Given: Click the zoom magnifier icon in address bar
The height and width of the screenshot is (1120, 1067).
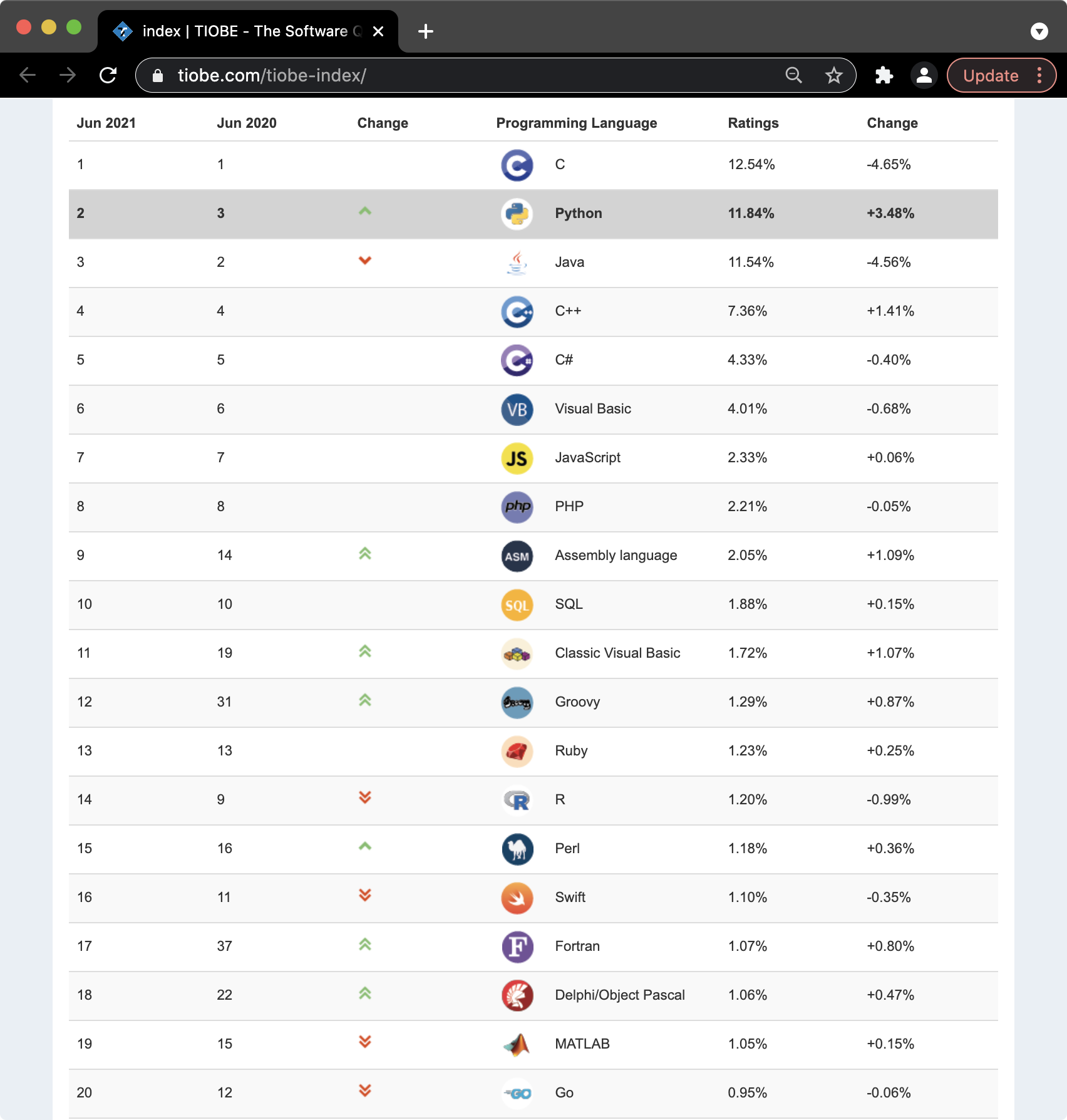Looking at the screenshot, I should [x=793, y=76].
